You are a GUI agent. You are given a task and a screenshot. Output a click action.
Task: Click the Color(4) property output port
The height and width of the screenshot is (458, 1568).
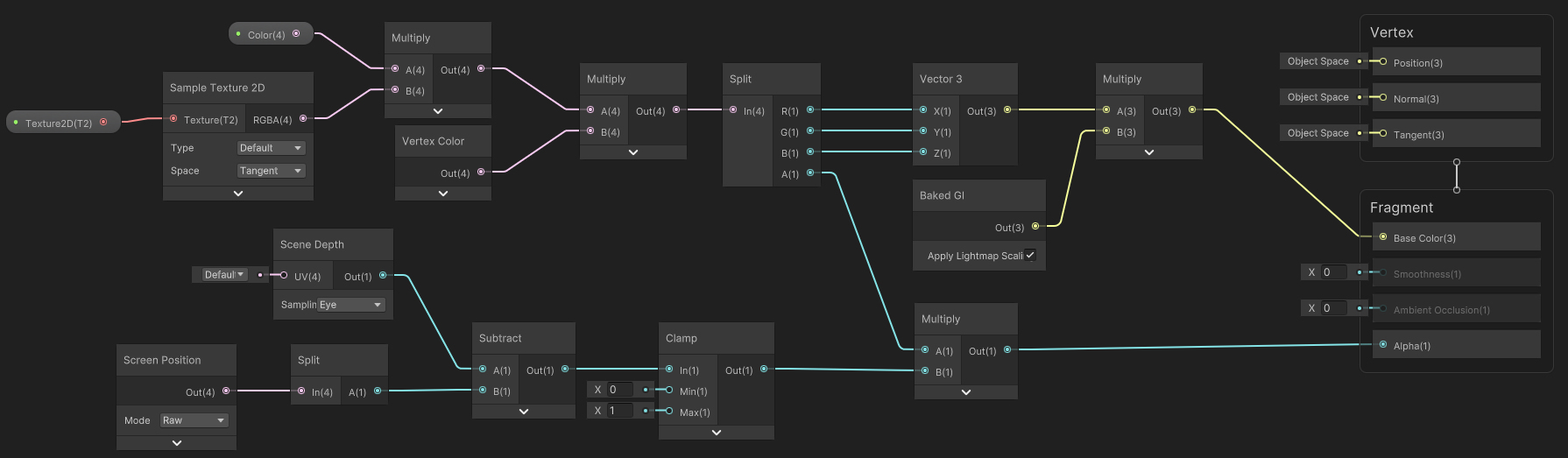point(296,34)
